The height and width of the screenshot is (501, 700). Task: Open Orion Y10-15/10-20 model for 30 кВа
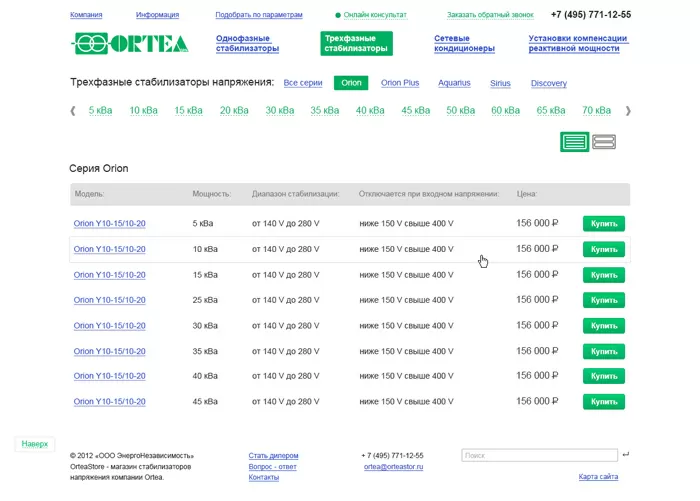[x=109, y=326]
